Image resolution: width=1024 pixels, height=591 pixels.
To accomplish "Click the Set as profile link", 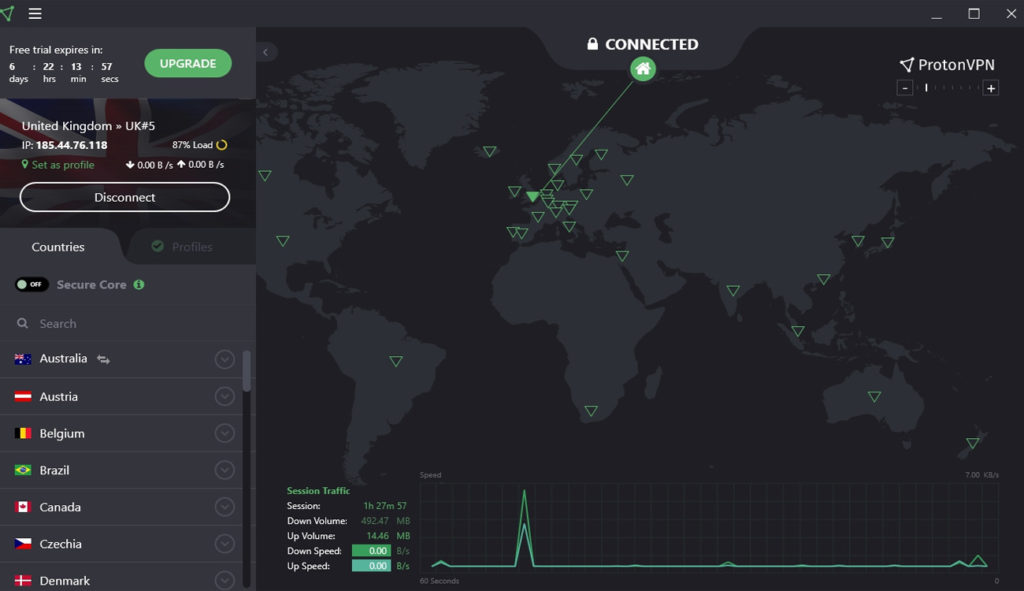I will (58, 165).
